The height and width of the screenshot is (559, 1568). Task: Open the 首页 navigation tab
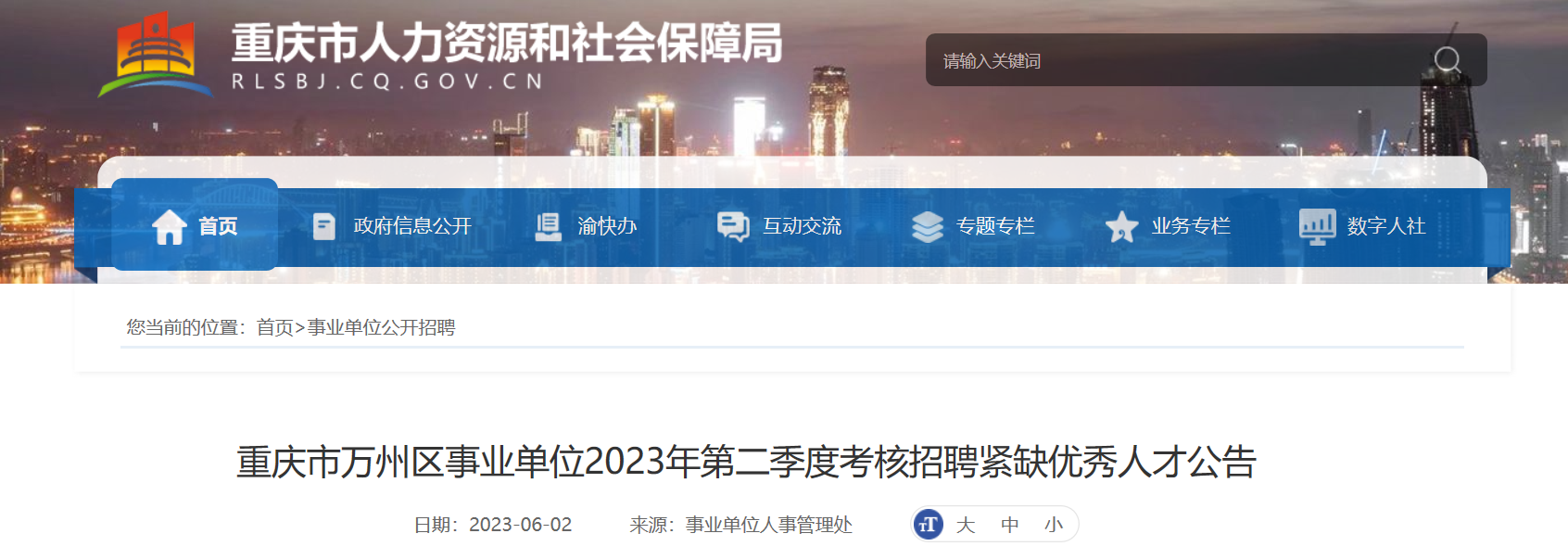click(195, 224)
